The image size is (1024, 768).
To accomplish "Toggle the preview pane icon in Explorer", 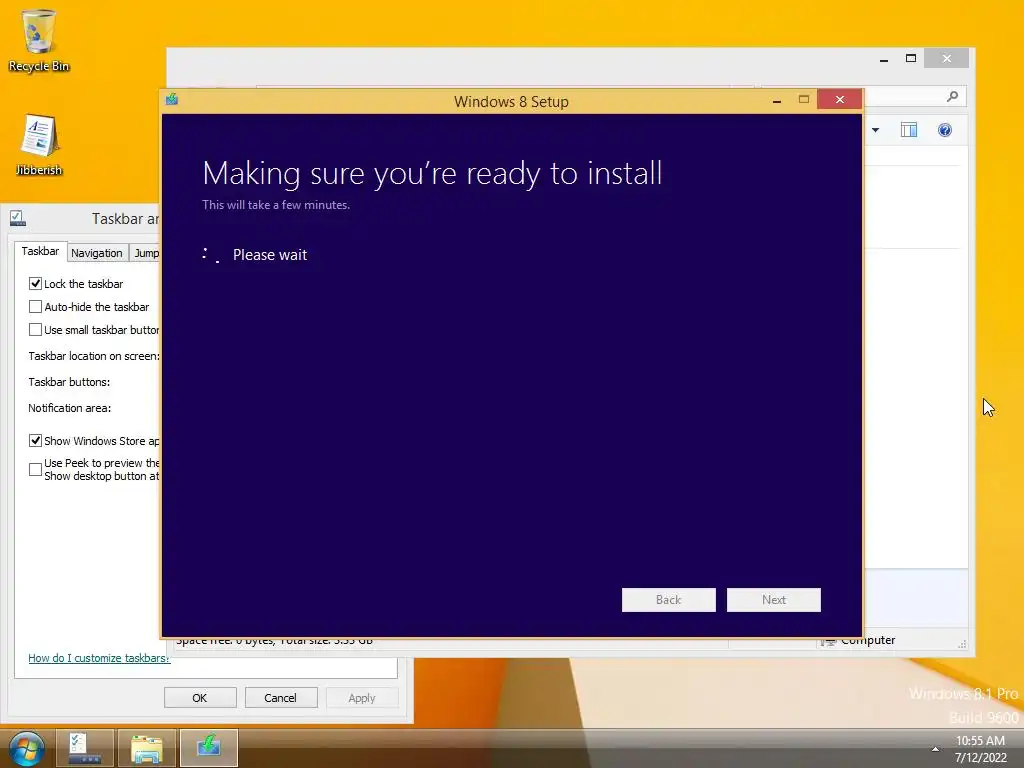I will coord(908,130).
